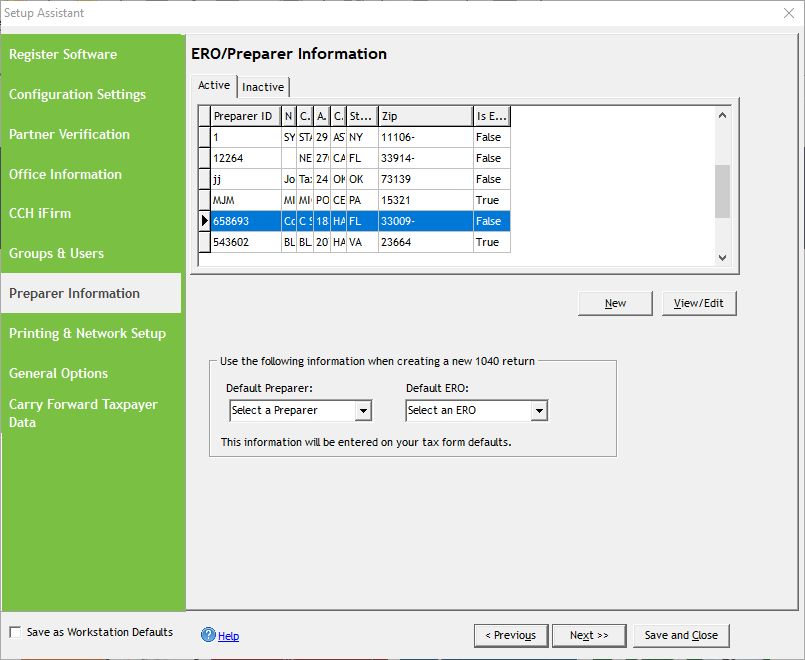The height and width of the screenshot is (660, 805).
Task: Click Save and Close button
Action: [680, 635]
